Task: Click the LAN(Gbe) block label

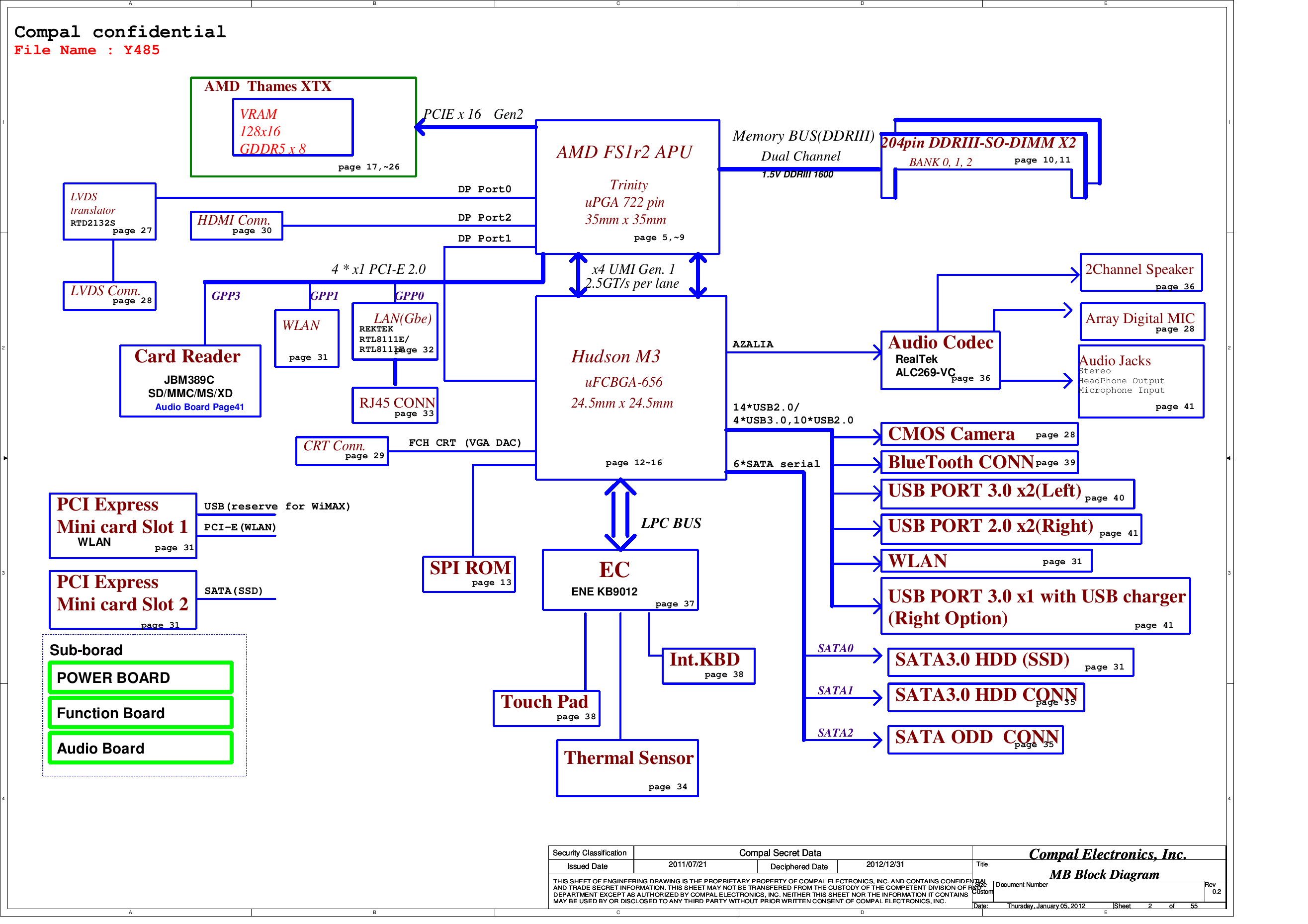Action: [403, 319]
